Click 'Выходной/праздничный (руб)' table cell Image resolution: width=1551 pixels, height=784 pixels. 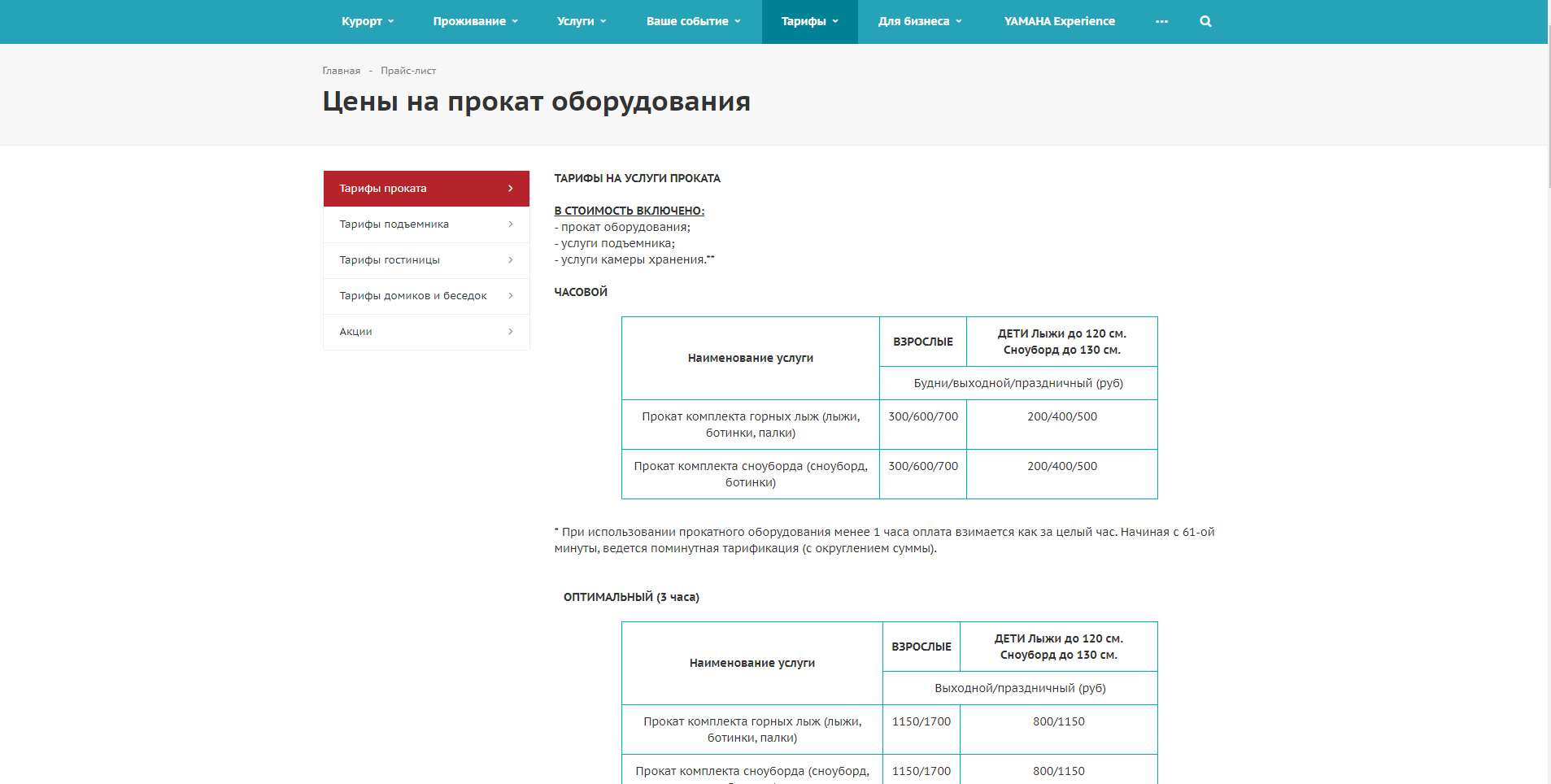coord(1020,688)
